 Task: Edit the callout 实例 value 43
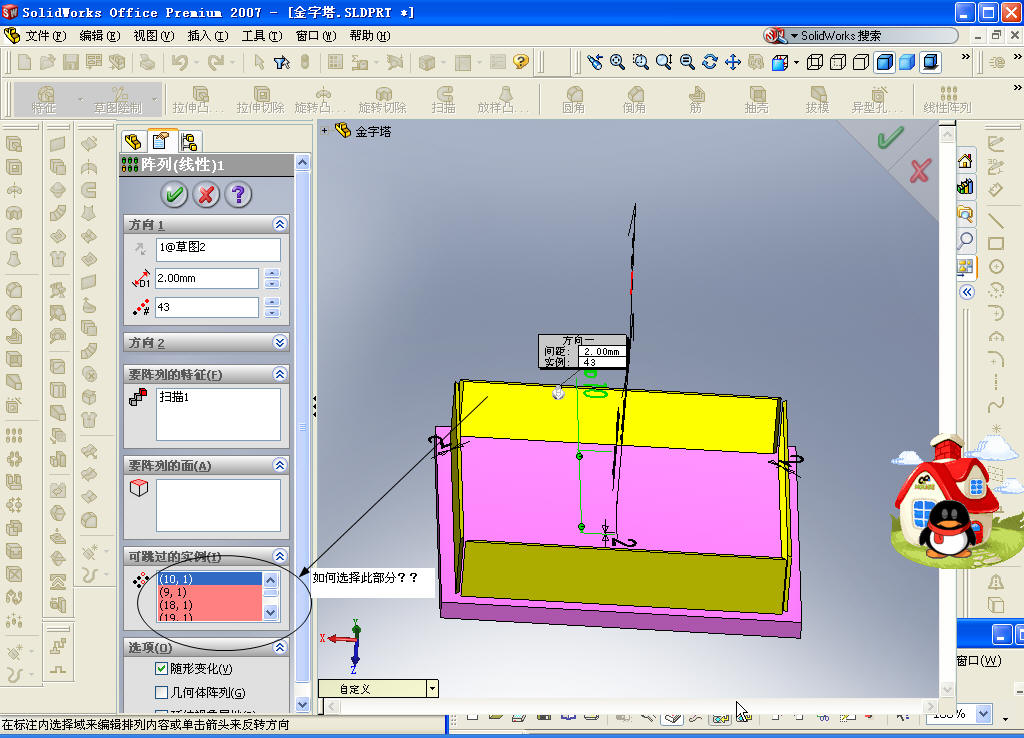601,362
